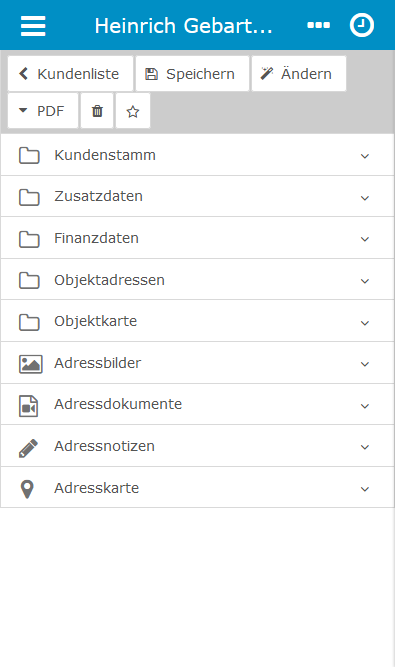
Task: Click the Adressbilder picture icon
Action: [31, 364]
